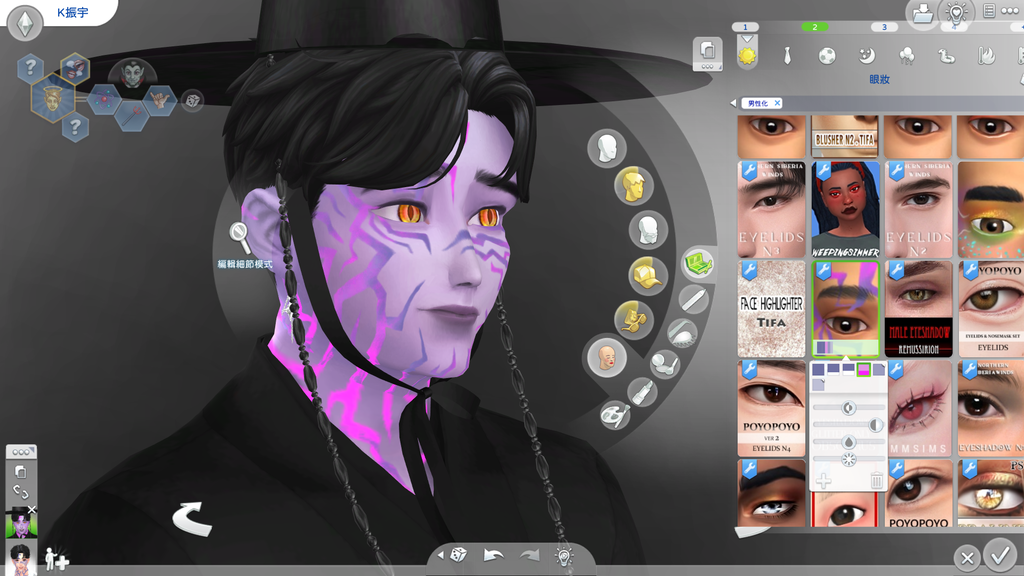Screen dimensions: 1024x576
Task: Select the eyeliner pencil icon
Action: point(693,300)
